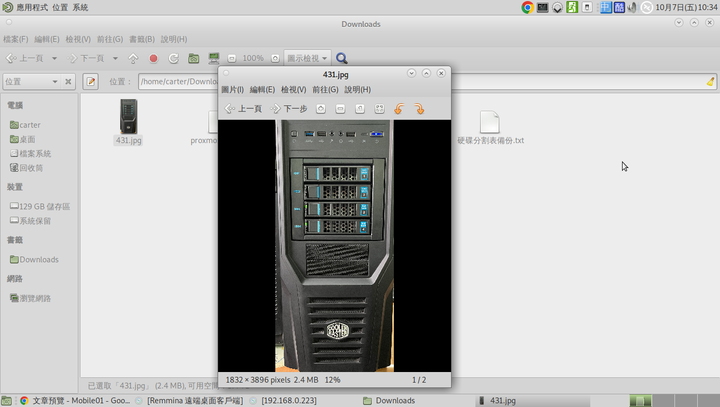Open volume speaker icon in panel

pyautogui.click(x=632, y=7)
